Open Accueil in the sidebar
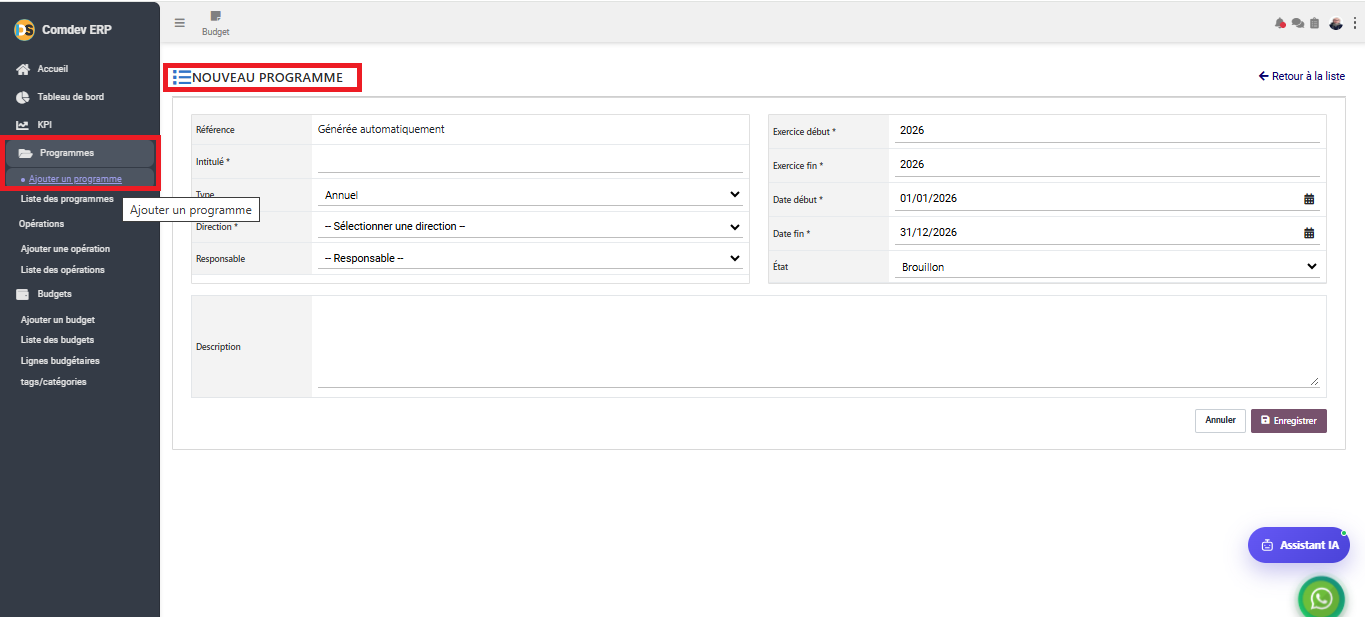 [53, 69]
